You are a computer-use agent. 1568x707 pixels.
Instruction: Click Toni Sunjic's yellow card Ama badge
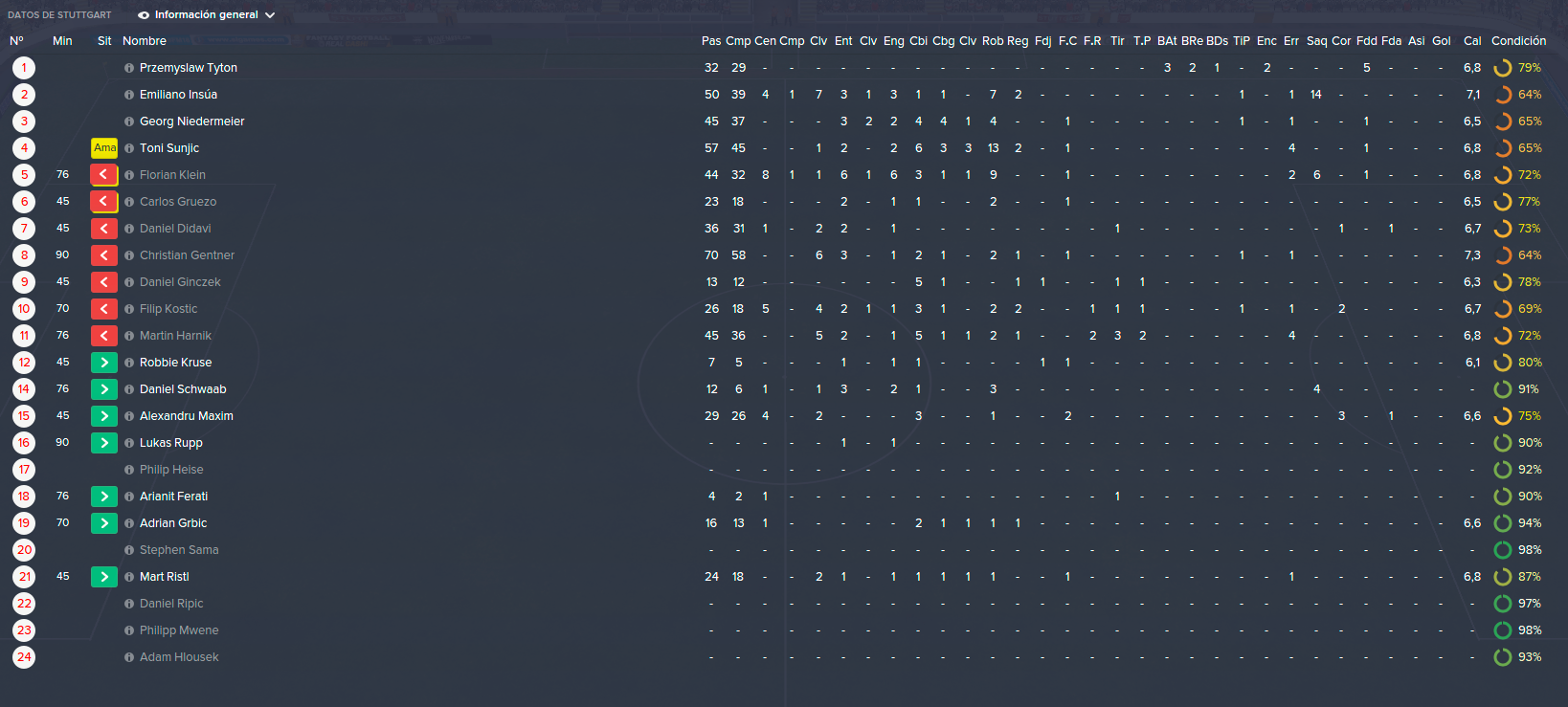pos(104,148)
